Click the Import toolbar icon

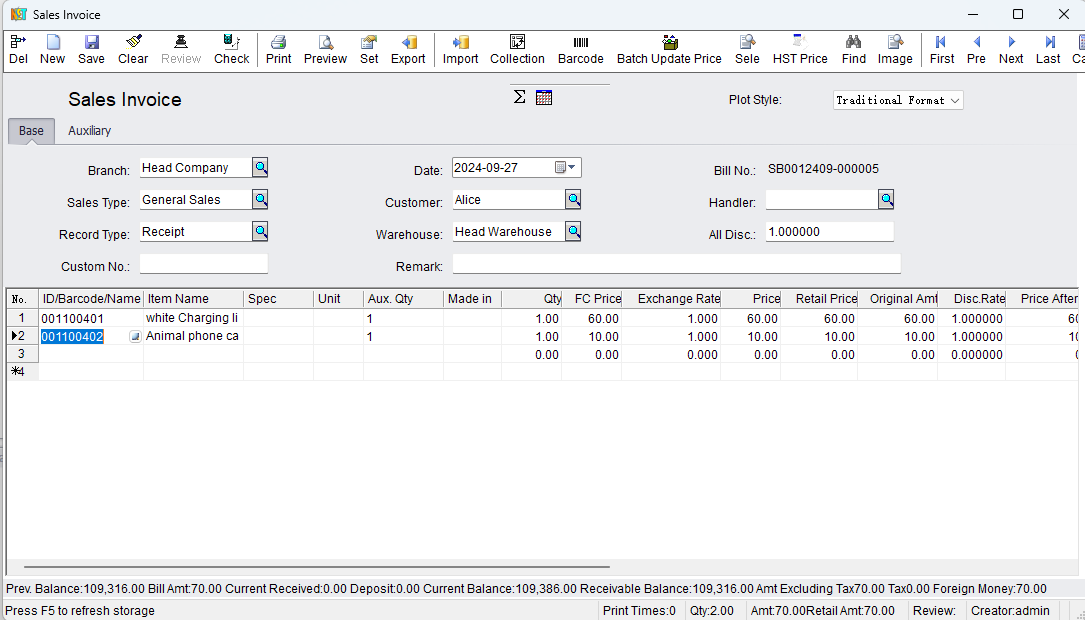point(460,42)
